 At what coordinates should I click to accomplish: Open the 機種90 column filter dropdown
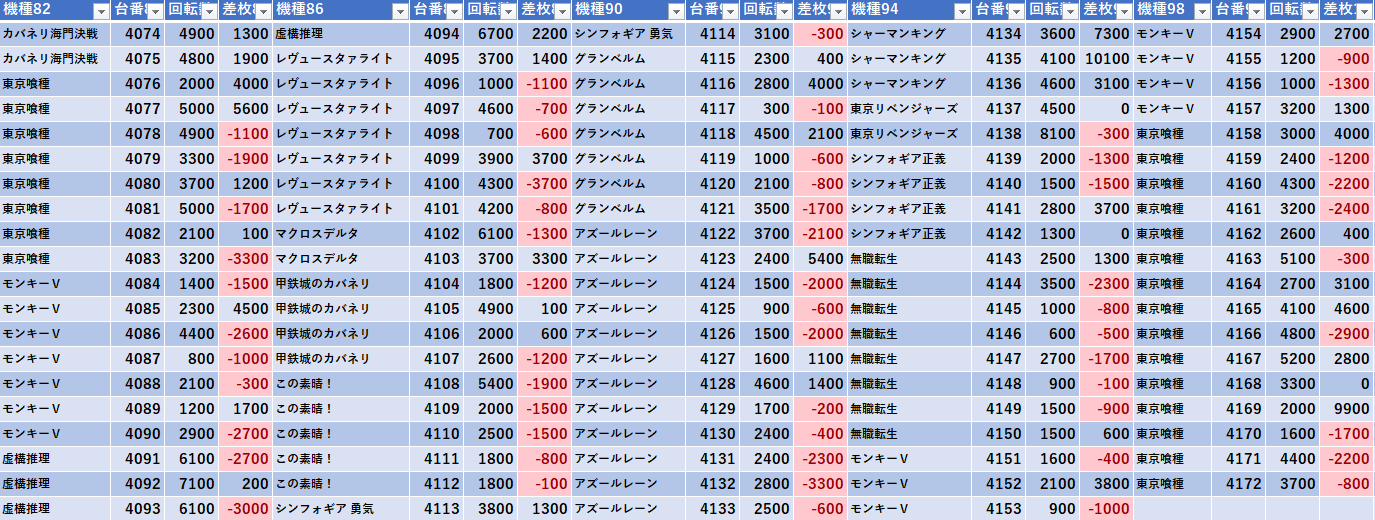(676, 11)
